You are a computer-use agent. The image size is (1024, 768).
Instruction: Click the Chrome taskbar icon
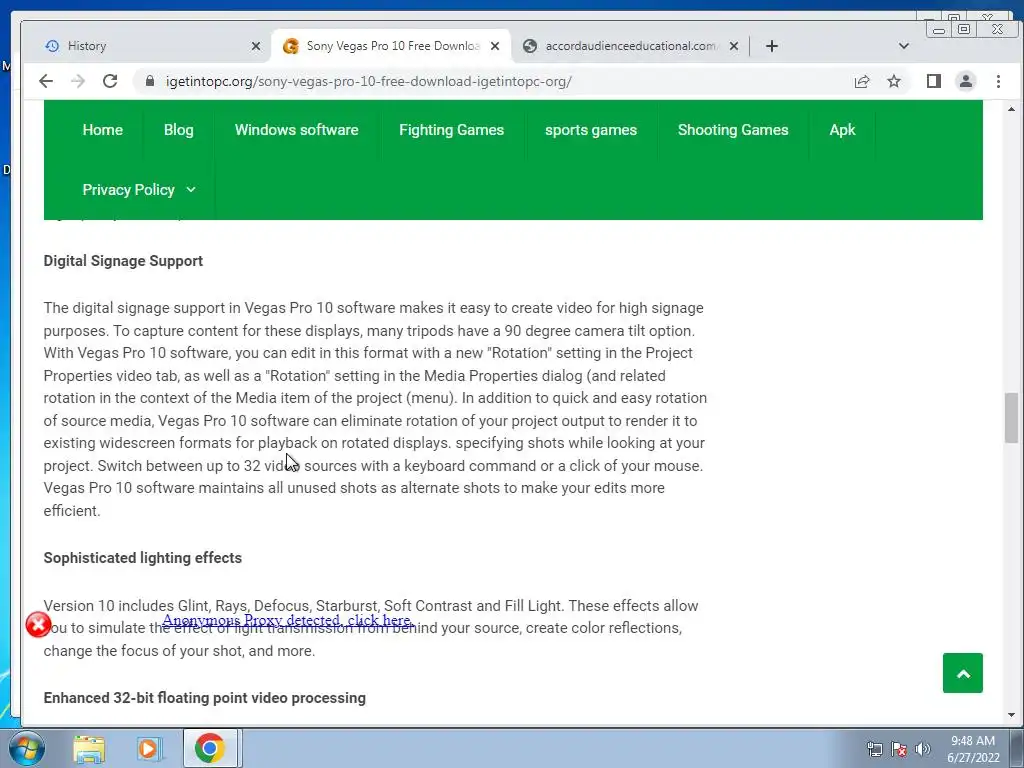[210, 748]
